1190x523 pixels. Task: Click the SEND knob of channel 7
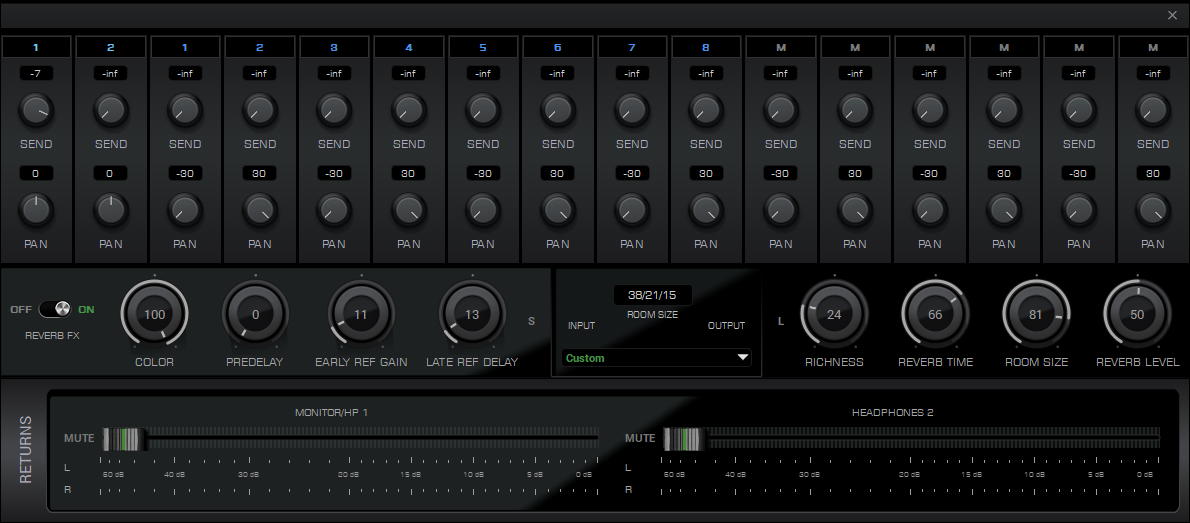tap(631, 111)
